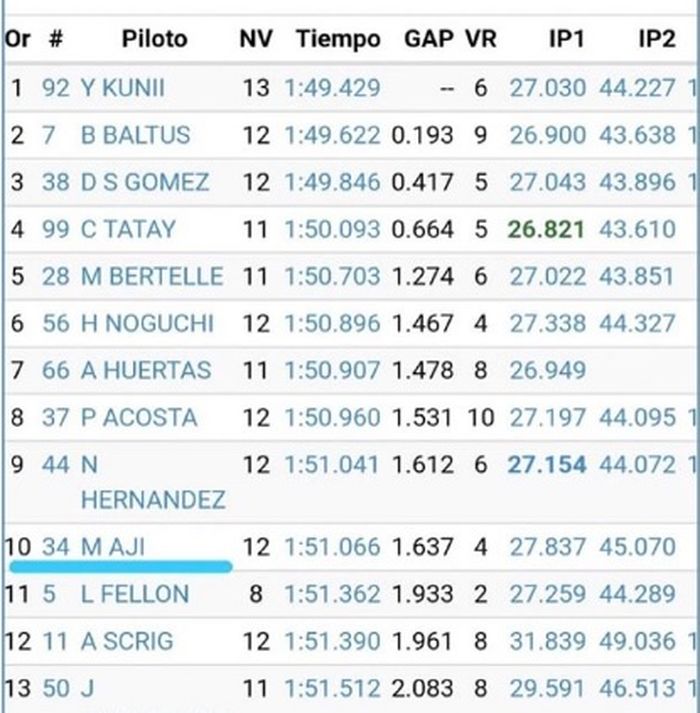The image size is (700, 713).
Task: Open L FELLON rider row
Action: click(x=134, y=594)
